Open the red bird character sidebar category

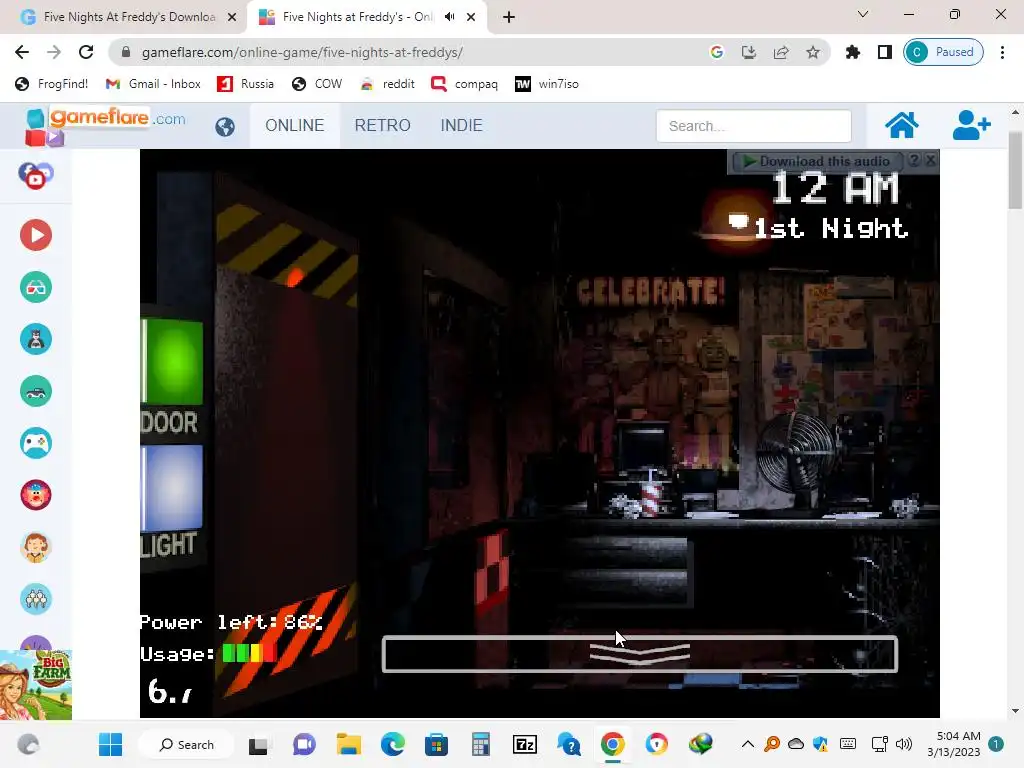36,495
